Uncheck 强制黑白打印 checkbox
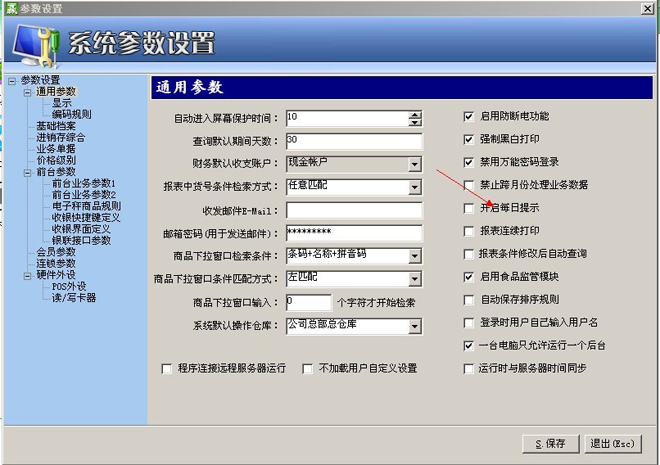 (x=468, y=139)
